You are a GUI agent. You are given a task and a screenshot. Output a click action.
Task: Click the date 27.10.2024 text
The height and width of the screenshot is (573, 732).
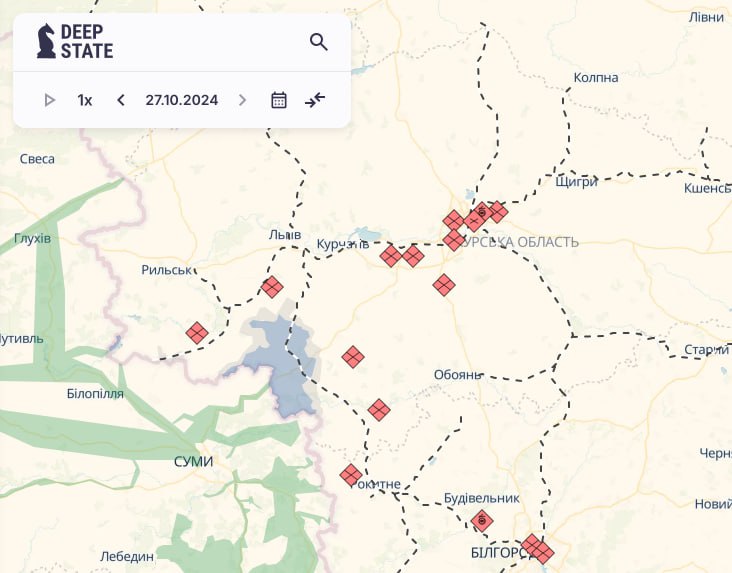(181, 100)
